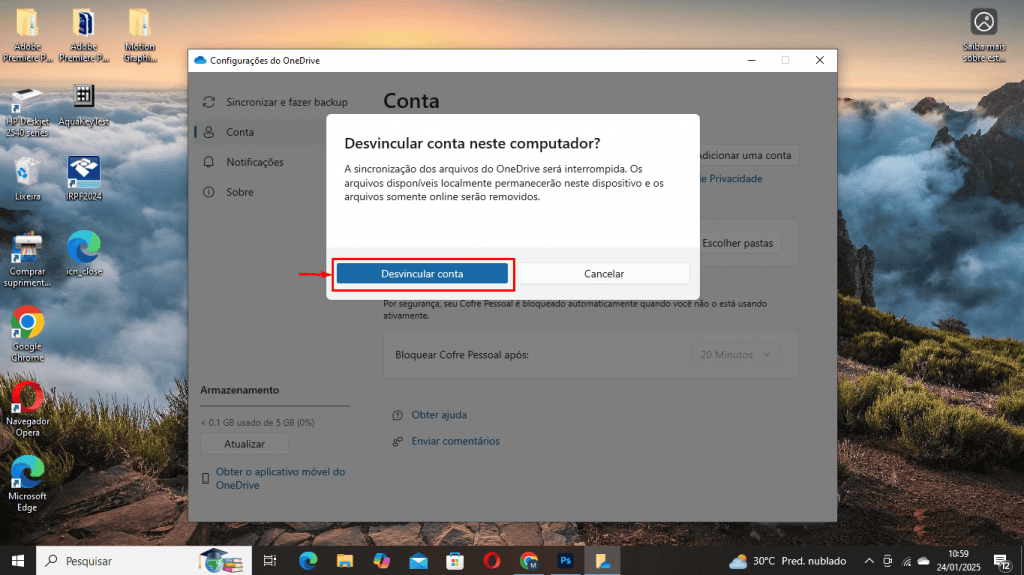Select the Comprar suprimentos desktop icon
The height and width of the screenshot is (575, 1024).
(27, 259)
